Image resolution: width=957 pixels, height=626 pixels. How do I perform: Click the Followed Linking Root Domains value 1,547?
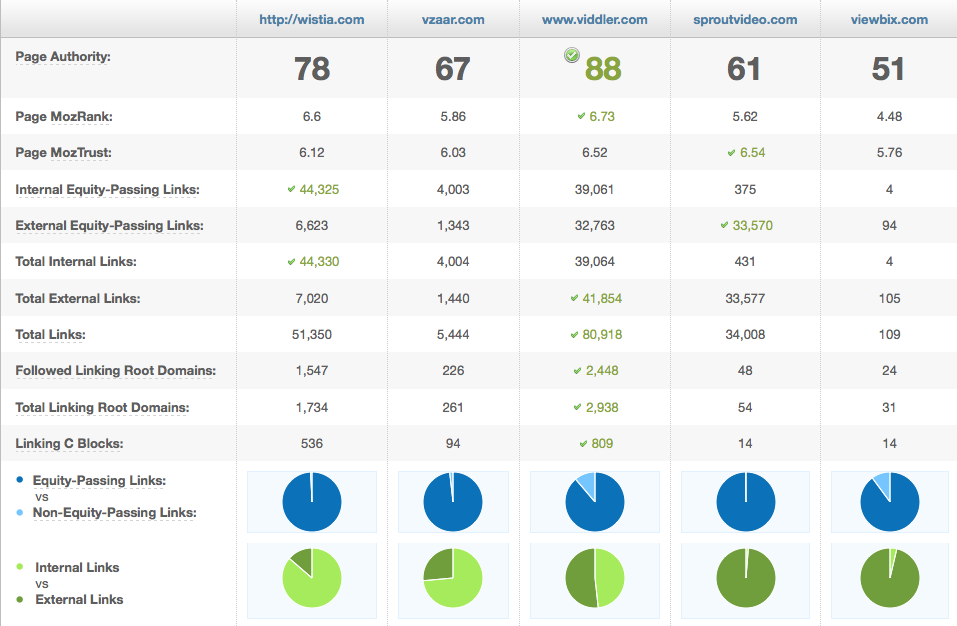pos(312,370)
